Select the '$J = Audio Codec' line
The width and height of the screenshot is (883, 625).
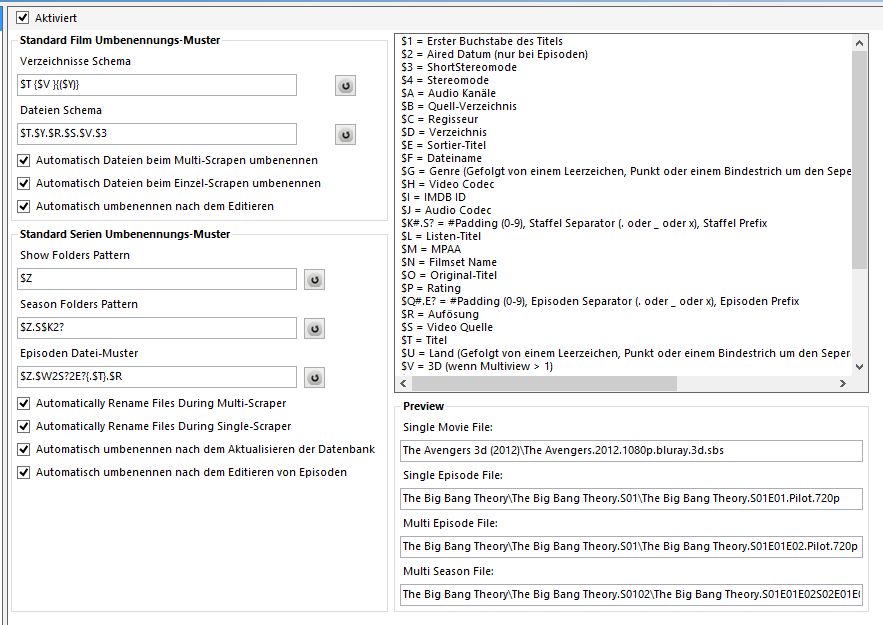[x=446, y=210]
